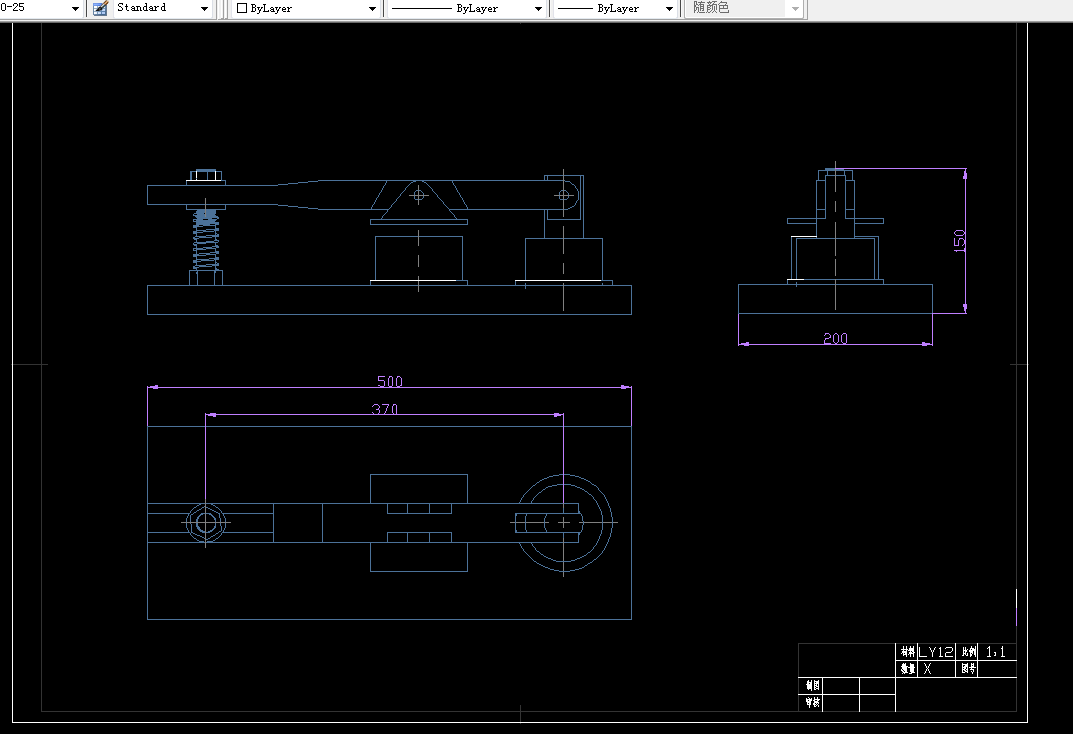Select the 200 dimension text
Image resolution: width=1073 pixels, height=734 pixels.
(836, 338)
